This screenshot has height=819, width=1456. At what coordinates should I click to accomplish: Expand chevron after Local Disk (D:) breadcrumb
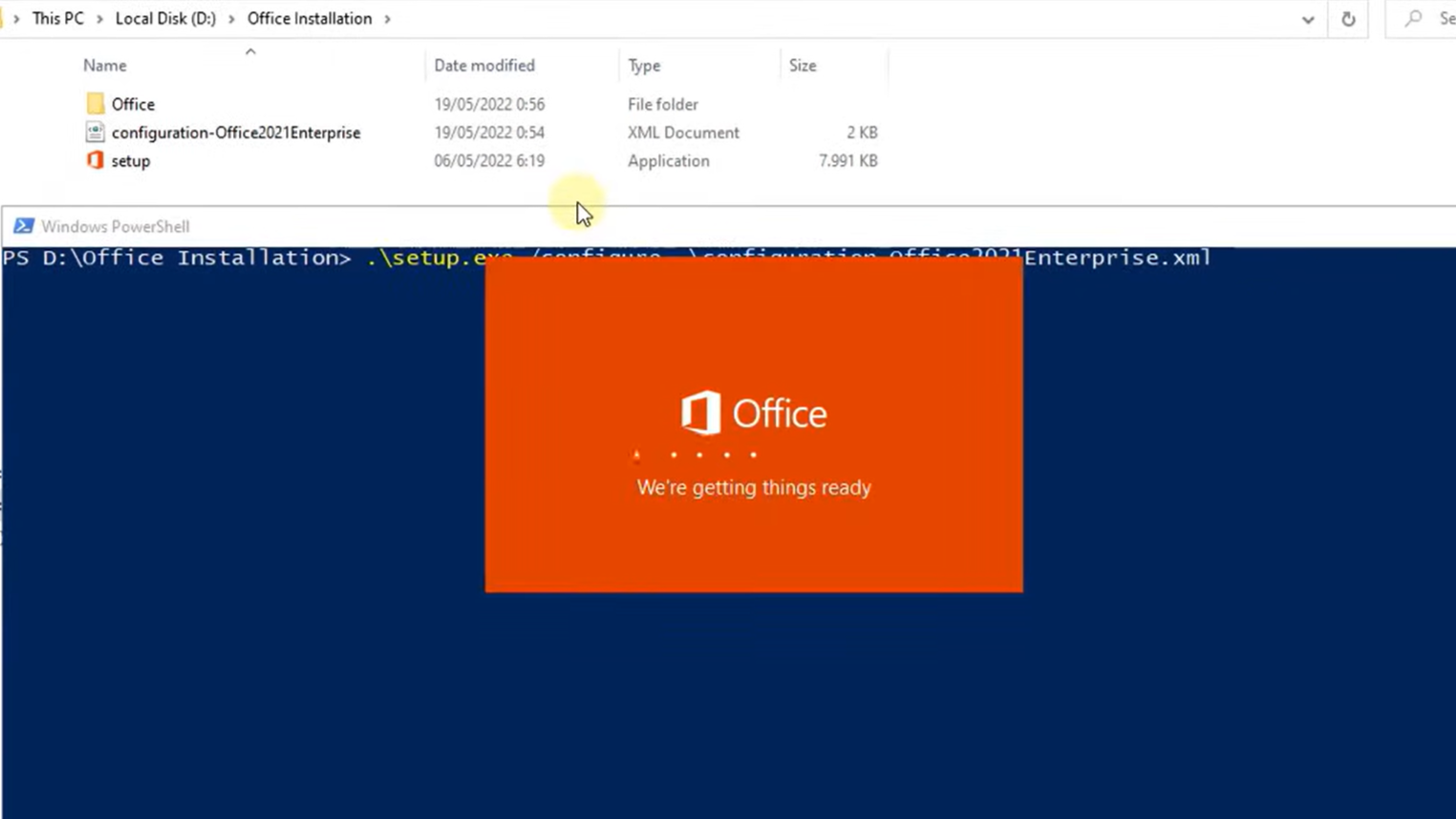click(x=231, y=19)
